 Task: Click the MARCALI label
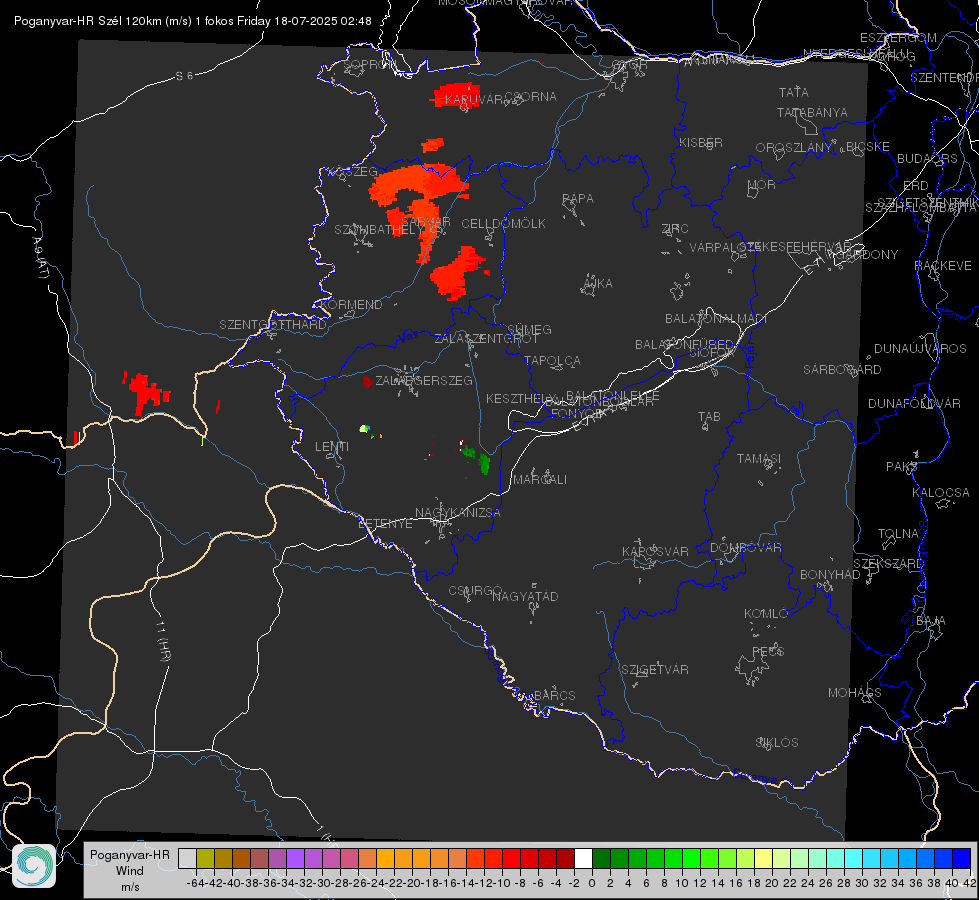pyautogui.click(x=539, y=480)
